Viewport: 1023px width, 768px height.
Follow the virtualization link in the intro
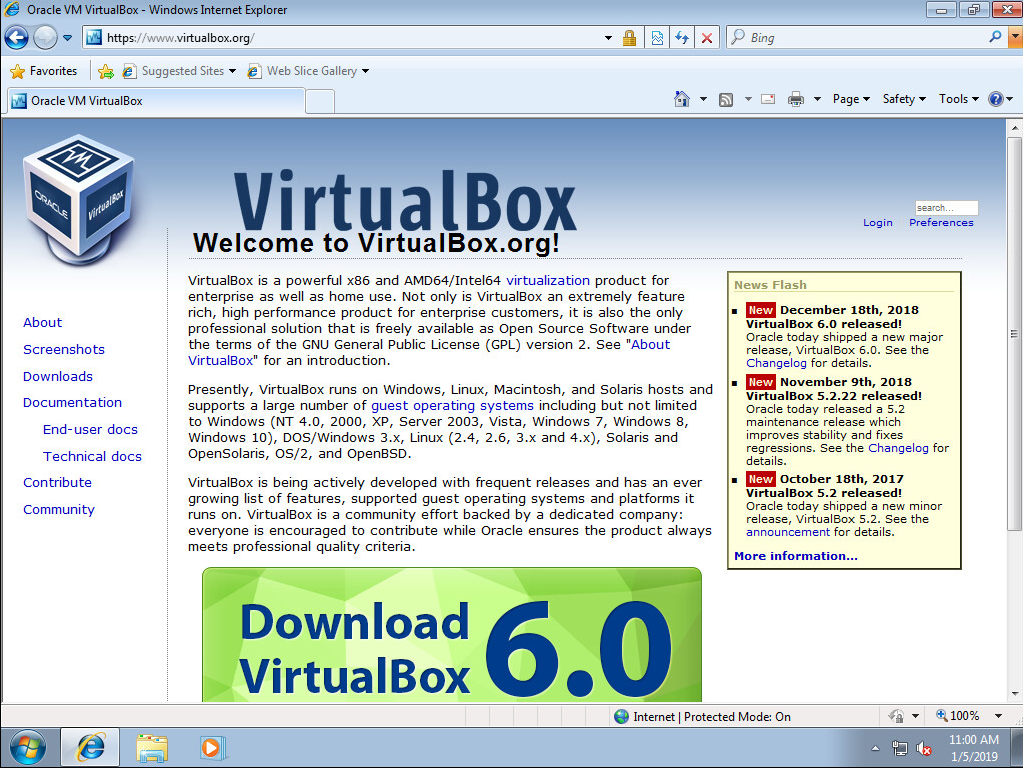(548, 281)
